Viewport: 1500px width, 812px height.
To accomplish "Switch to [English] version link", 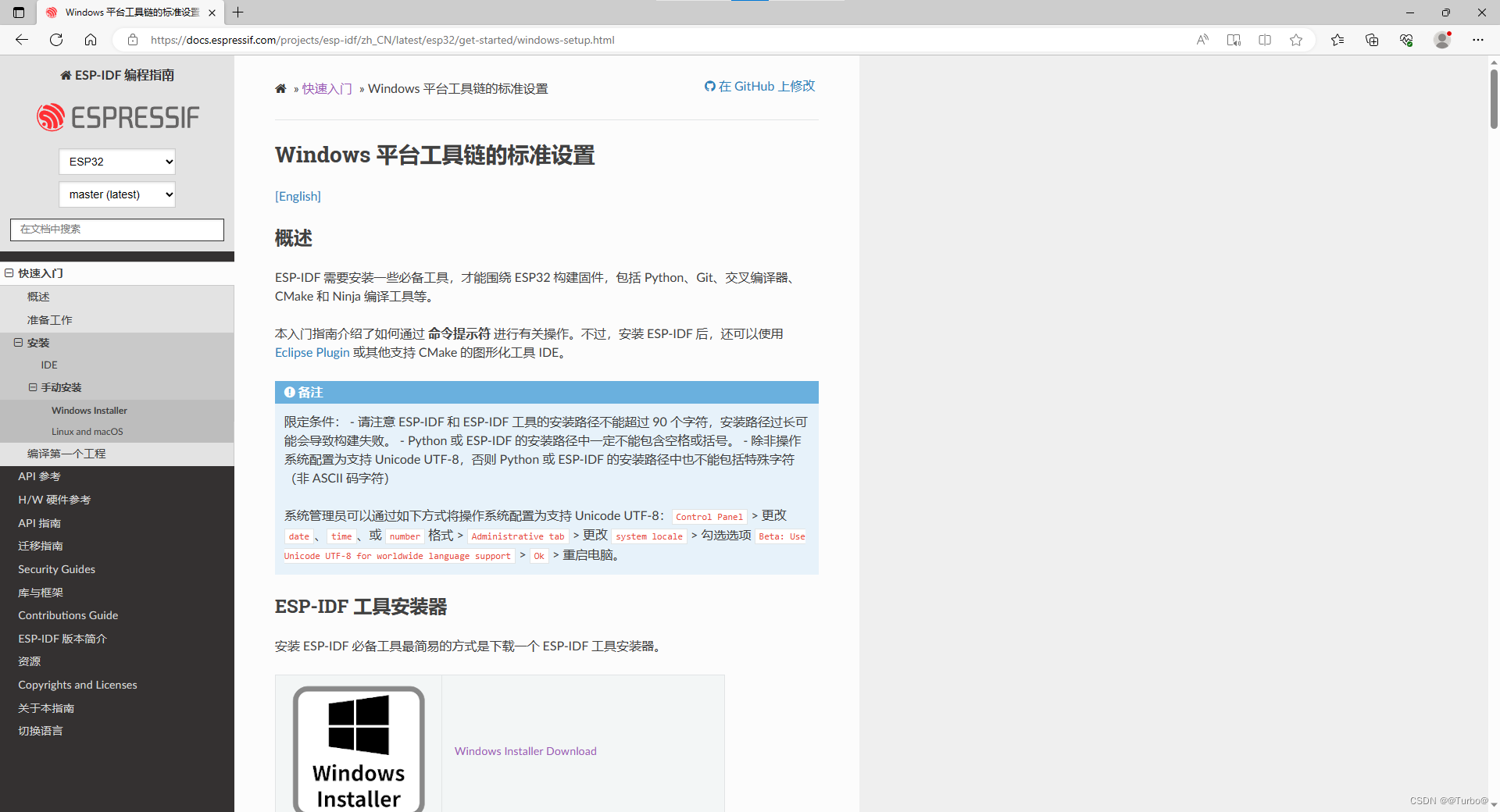I will [x=298, y=196].
